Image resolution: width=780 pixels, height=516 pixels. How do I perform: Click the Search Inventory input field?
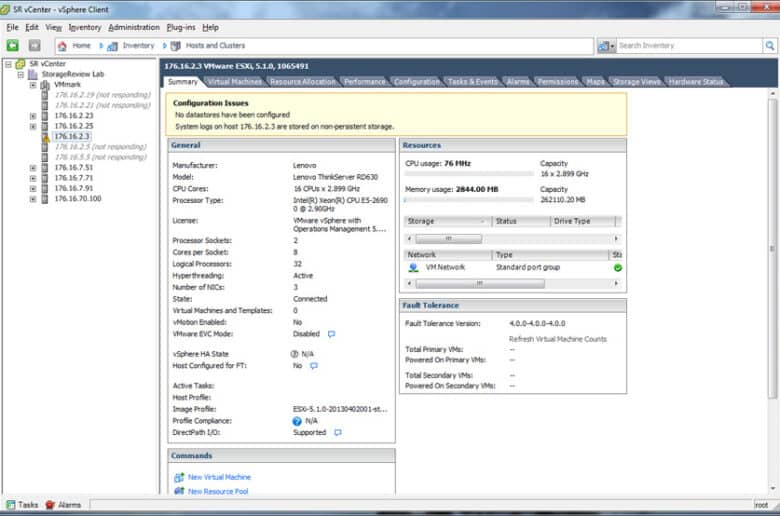(x=689, y=46)
